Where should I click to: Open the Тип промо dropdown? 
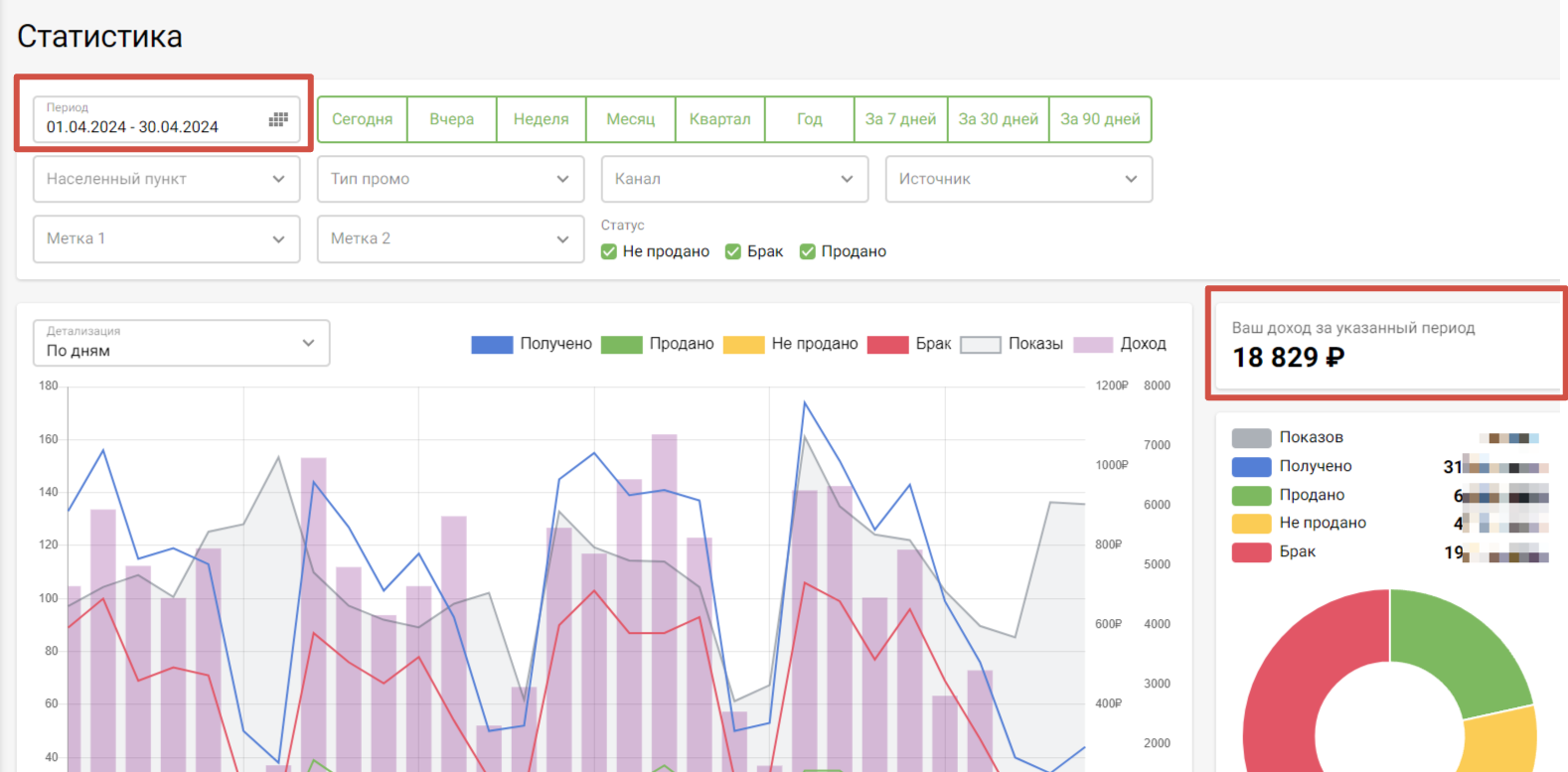coord(450,179)
